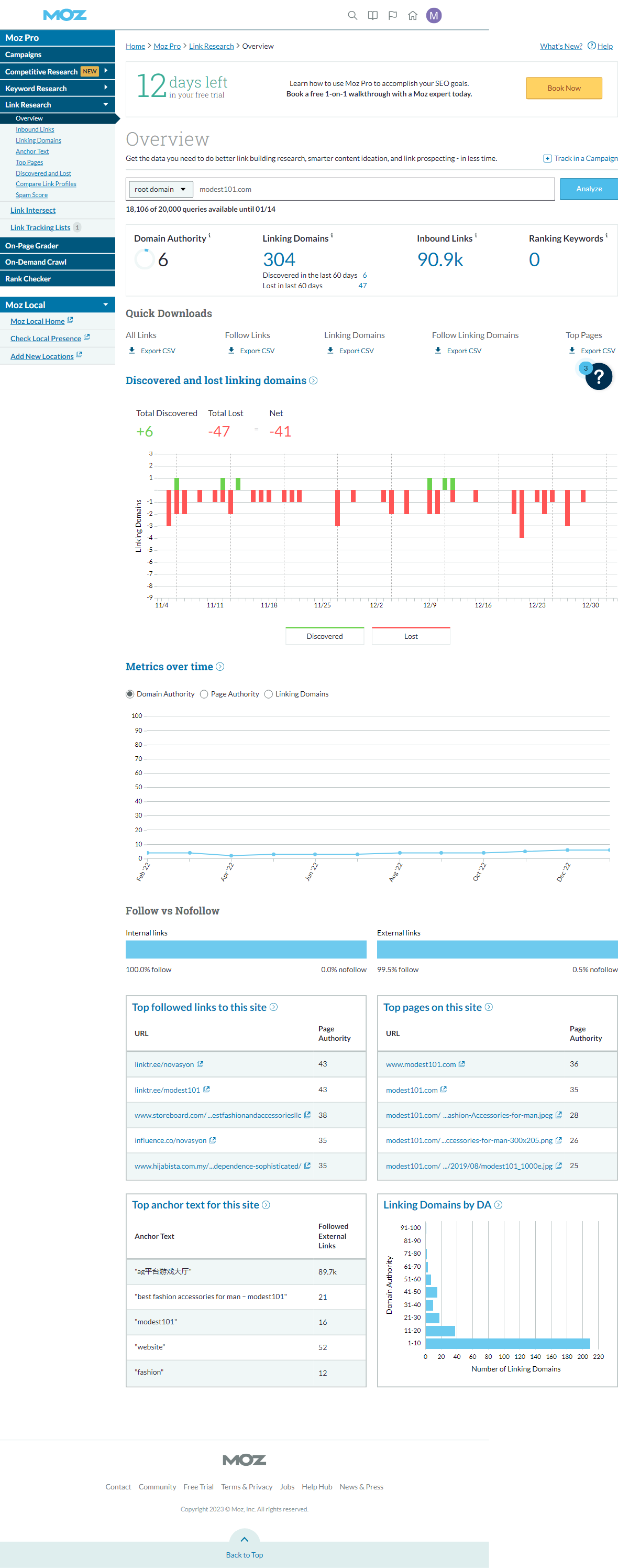618x1568 pixels.
Task: Open info icon beside Discovered and lost heading
Action: point(313,380)
